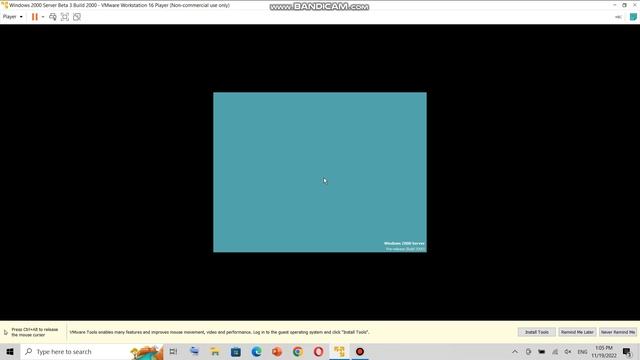Send Ctrl+Alt+Del to the virtual machine
Screen dimensions: 640x360
point(53,17)
